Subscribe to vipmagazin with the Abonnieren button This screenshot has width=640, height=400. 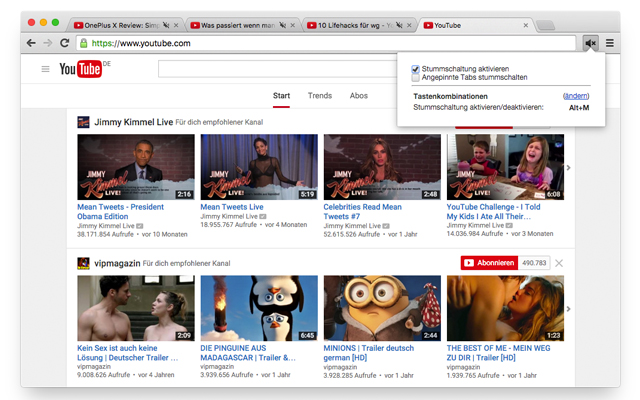(x=488, y=263)
